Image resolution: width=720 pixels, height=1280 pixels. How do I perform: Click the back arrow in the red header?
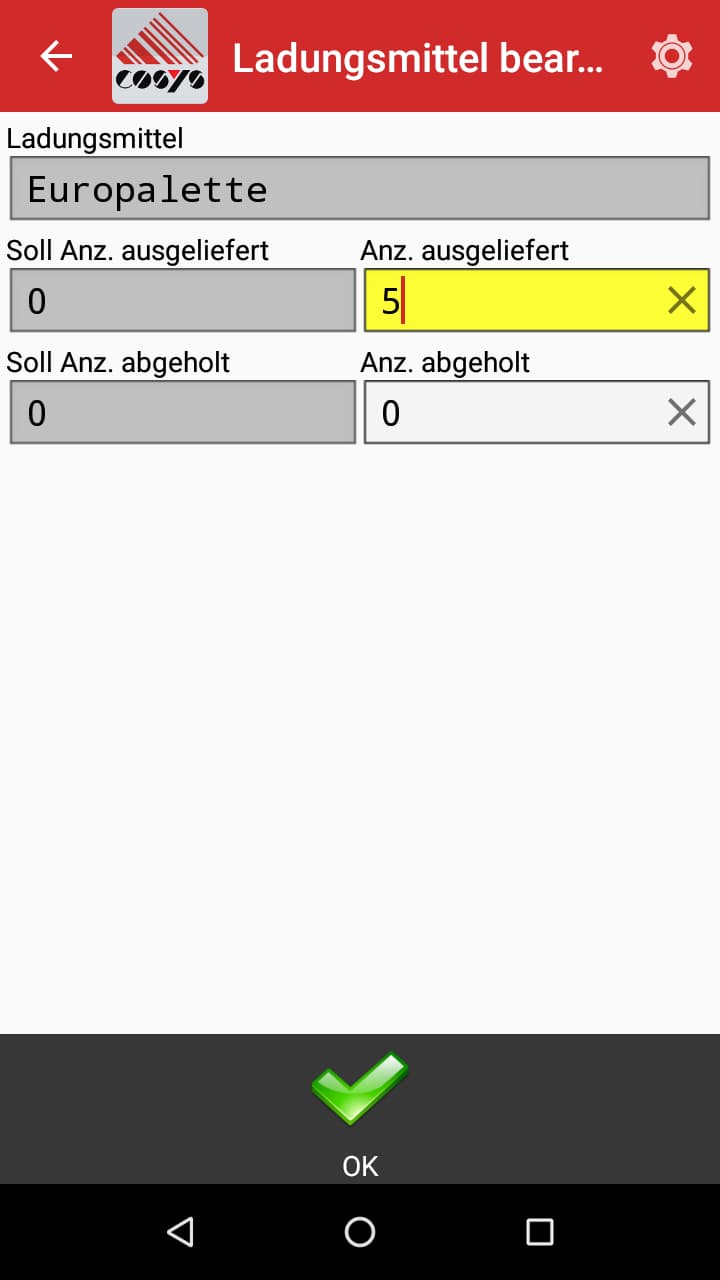55,56
